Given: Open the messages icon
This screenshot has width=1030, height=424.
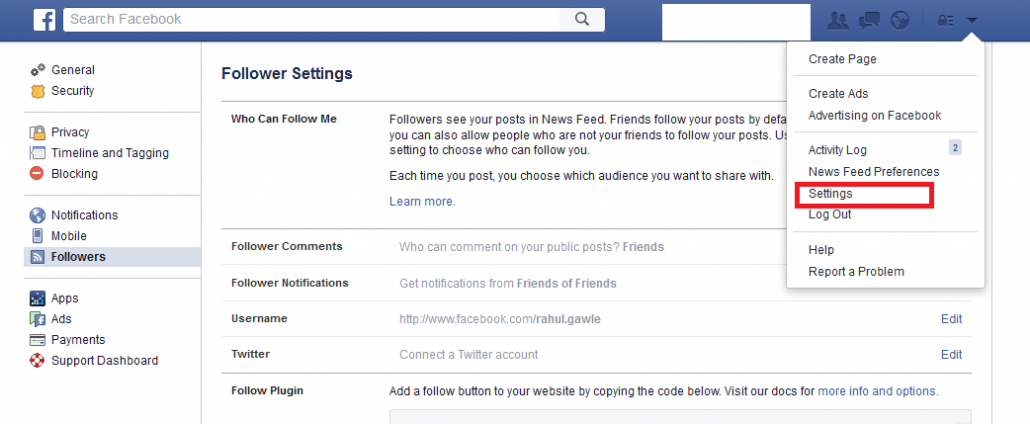Looking at the screenshot, I should [x=869, y=20].
